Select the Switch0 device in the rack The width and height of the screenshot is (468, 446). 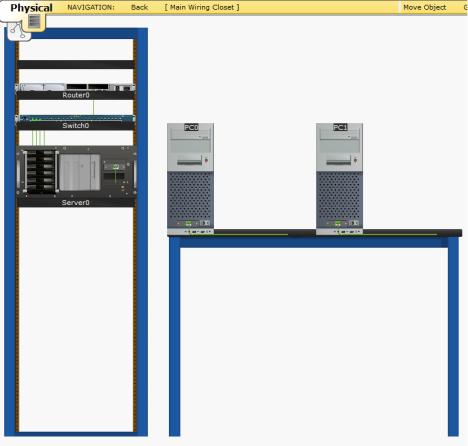pyautogui.click(x=76, y=122)
